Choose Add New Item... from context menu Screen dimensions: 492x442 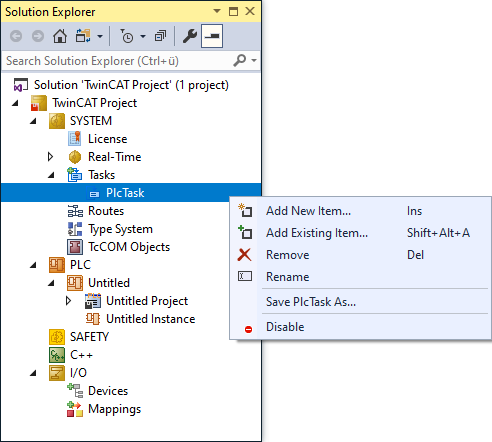pos(360,211)
